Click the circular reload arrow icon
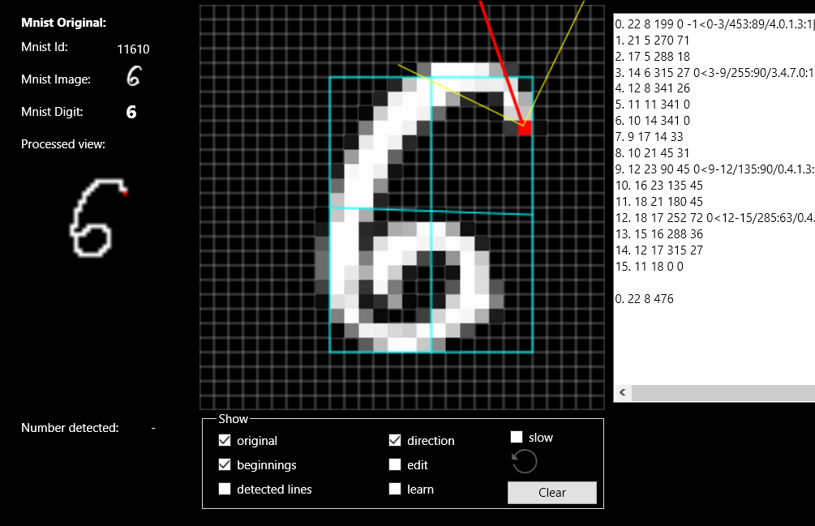 524,461
